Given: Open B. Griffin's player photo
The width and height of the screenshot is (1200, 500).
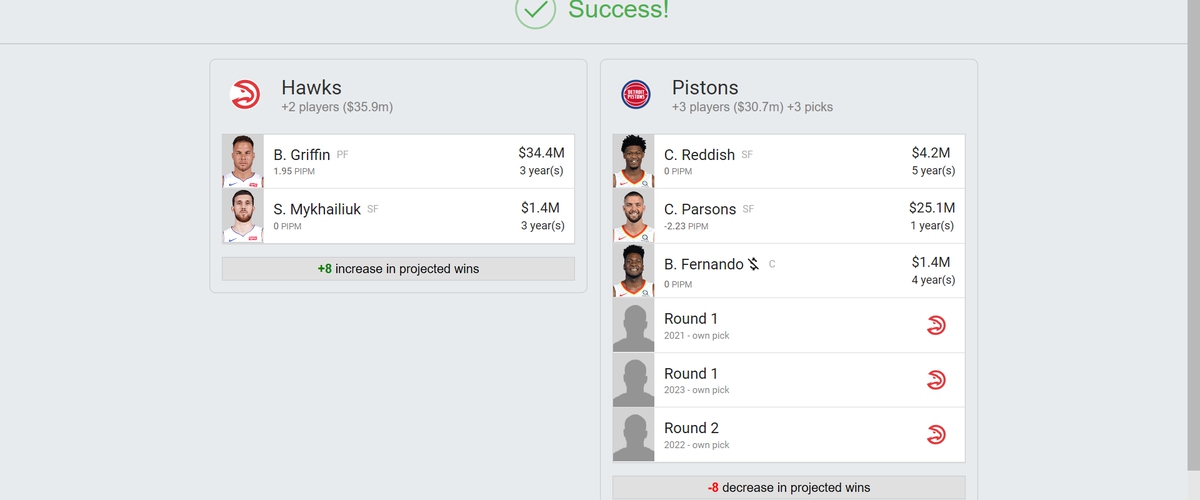Looking at the screenshot, I should tap(242, 161).
